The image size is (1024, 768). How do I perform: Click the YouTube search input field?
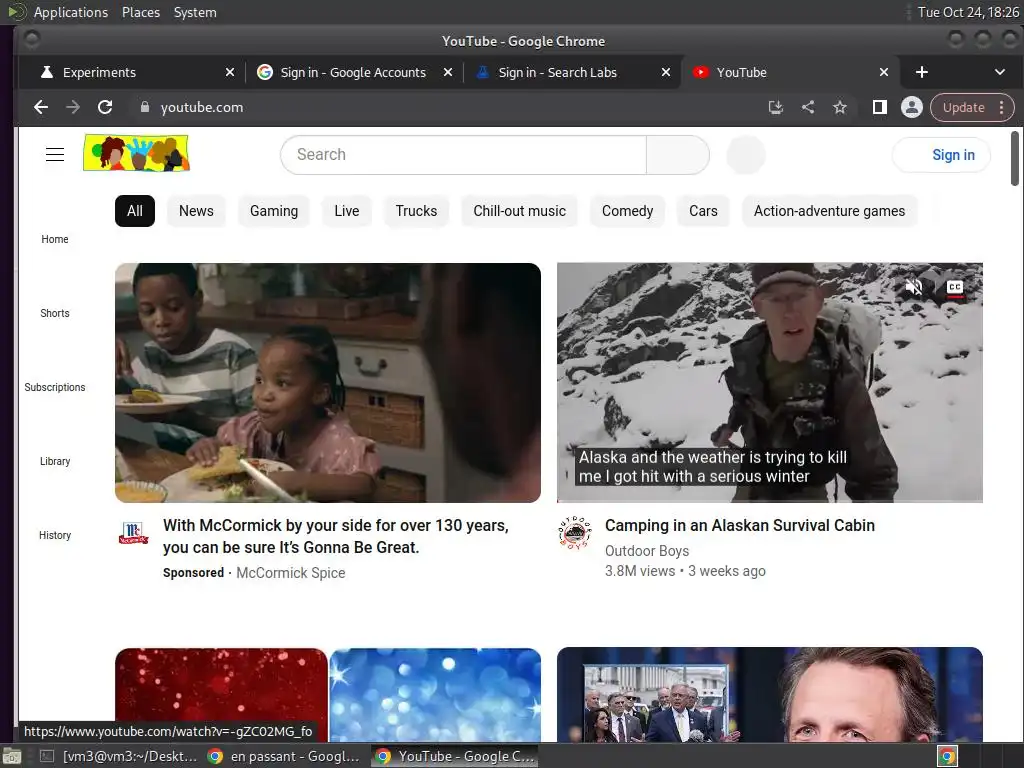tap(464, 155)
